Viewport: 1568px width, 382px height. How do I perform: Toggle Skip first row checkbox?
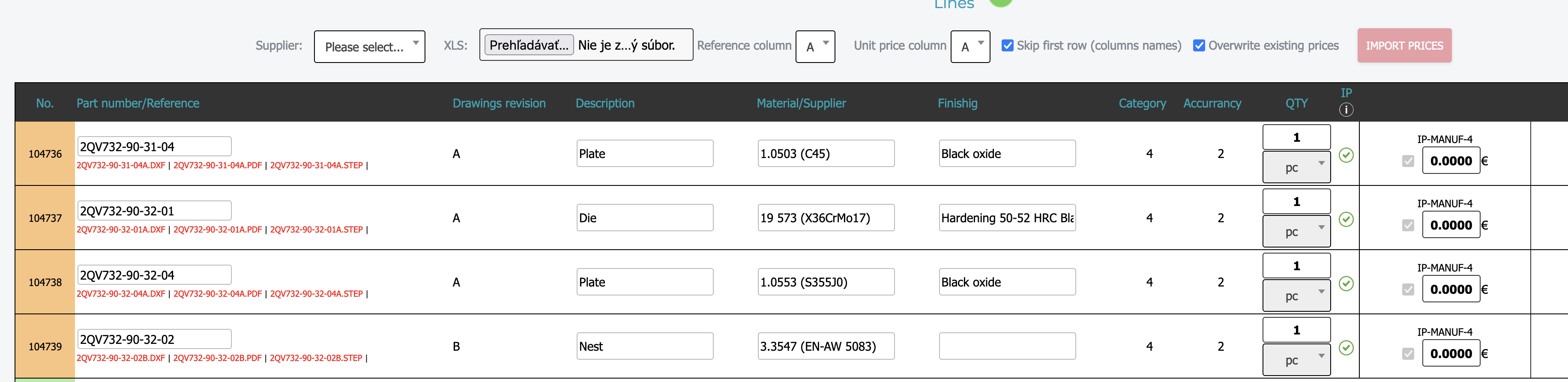click(1007, 46)
